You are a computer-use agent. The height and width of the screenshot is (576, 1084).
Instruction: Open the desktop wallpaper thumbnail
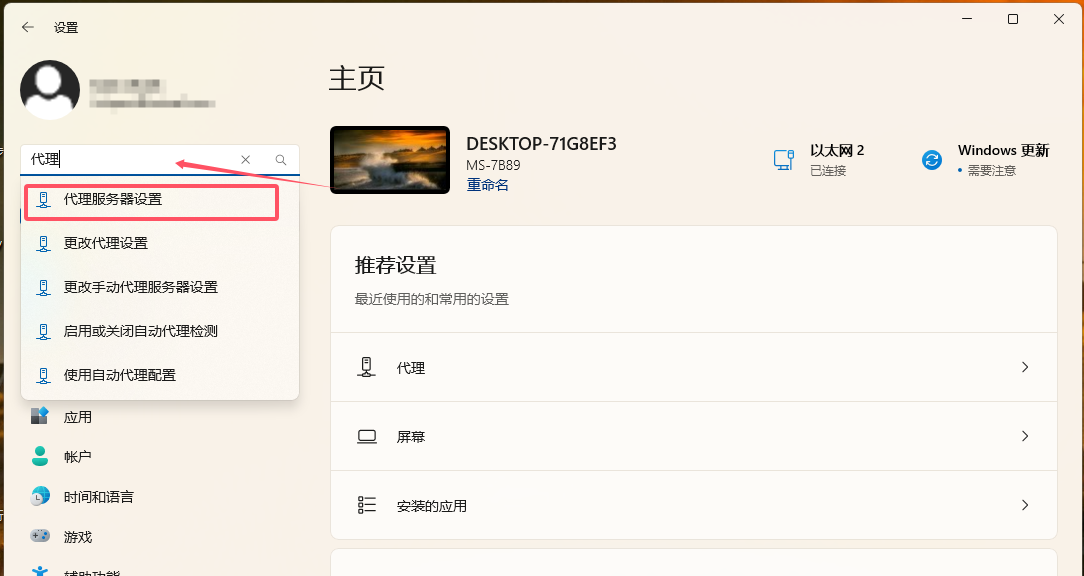pyautogui.click(x=390, y=160)
